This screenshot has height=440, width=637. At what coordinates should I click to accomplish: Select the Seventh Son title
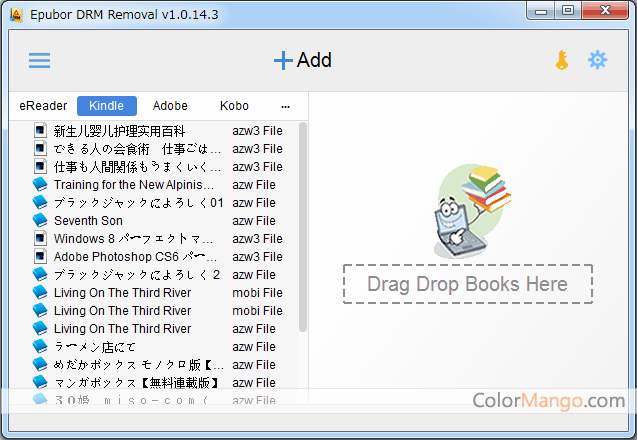[88, 221]
